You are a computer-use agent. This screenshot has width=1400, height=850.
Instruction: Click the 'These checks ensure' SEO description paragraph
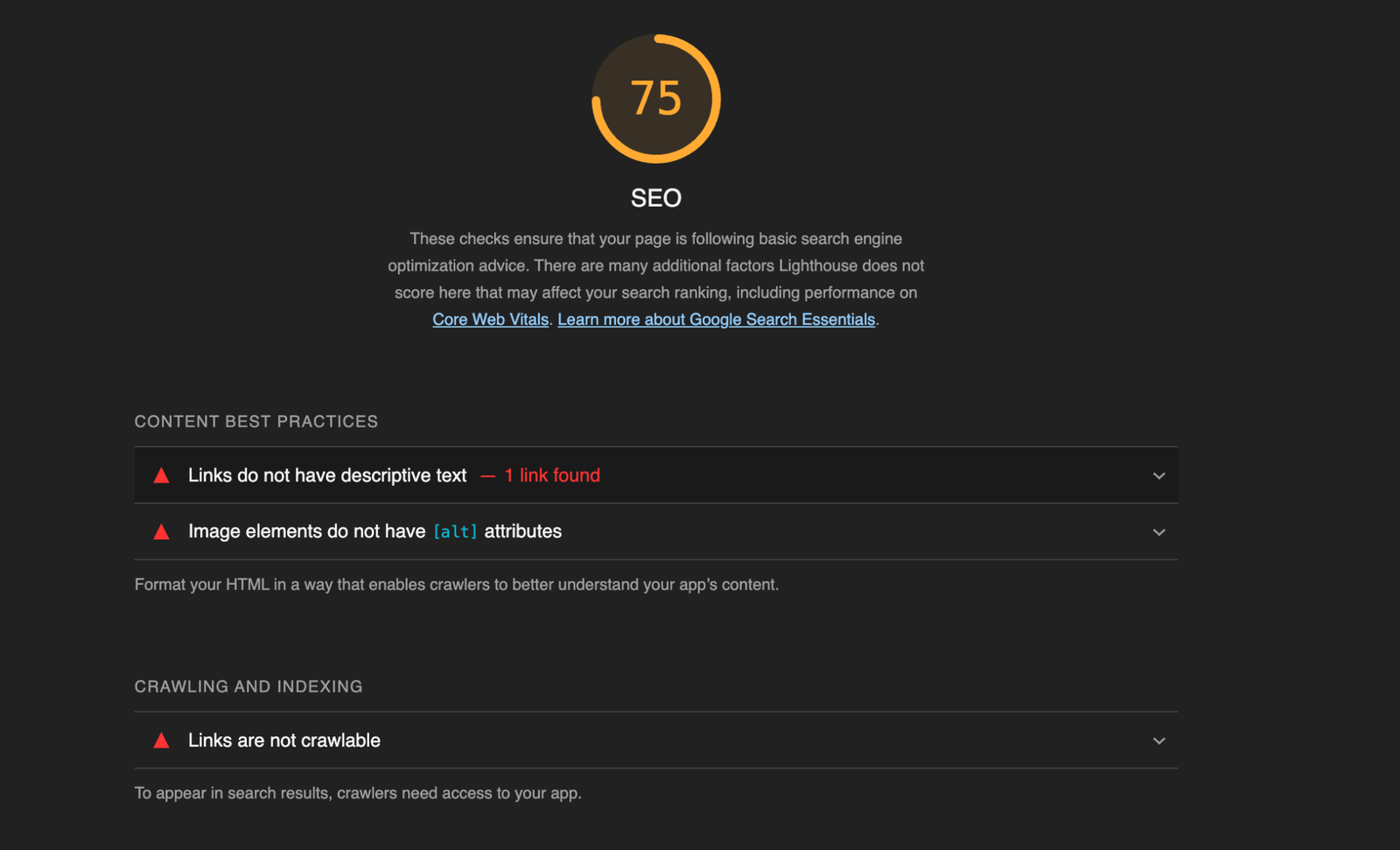tap(656, 265)
